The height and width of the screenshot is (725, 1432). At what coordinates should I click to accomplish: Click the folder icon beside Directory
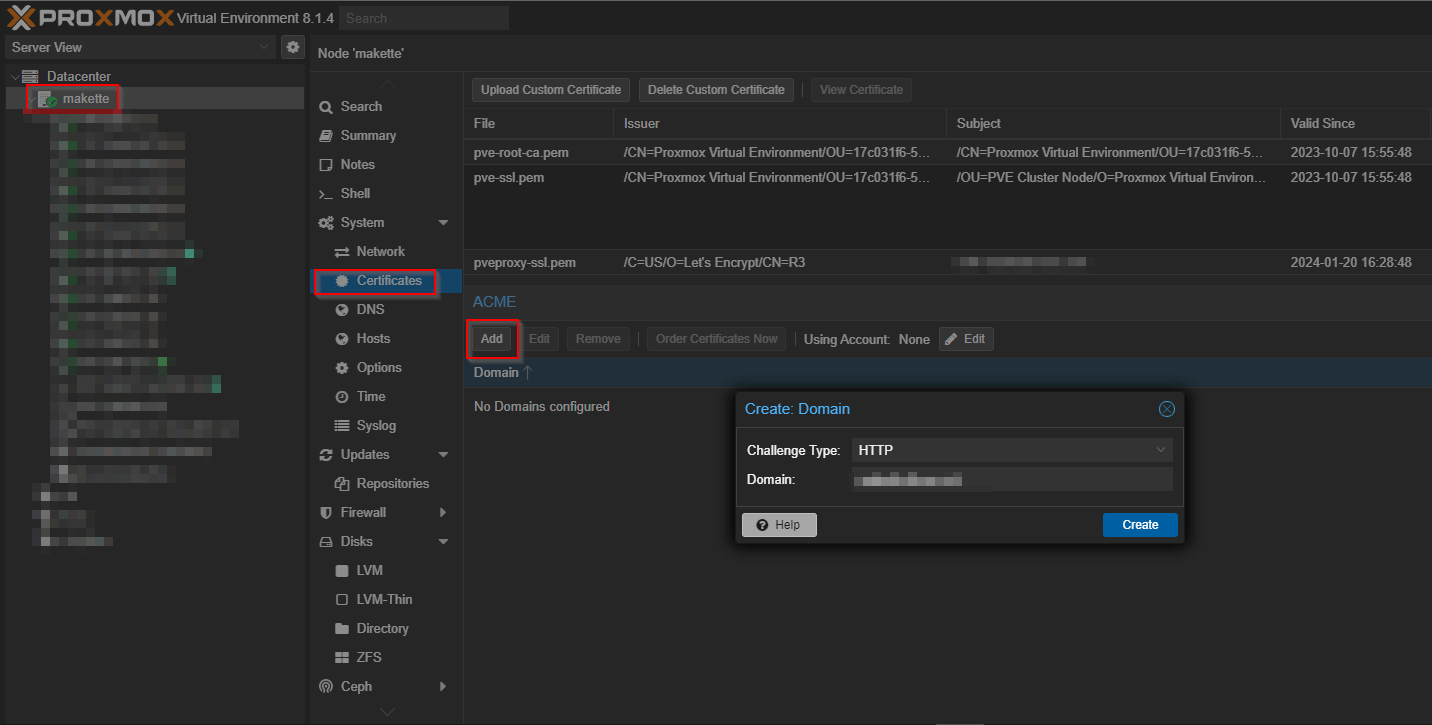click(342, 629)
